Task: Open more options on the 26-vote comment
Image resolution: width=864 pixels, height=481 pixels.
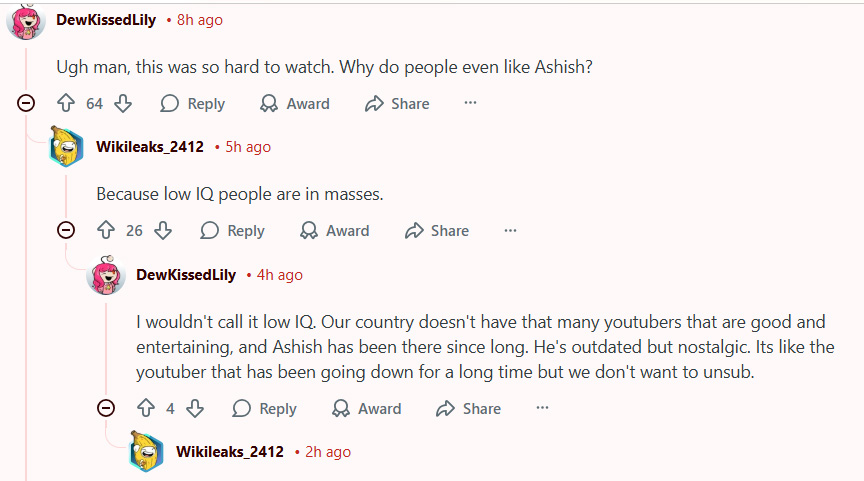Action: coord(510,230)
